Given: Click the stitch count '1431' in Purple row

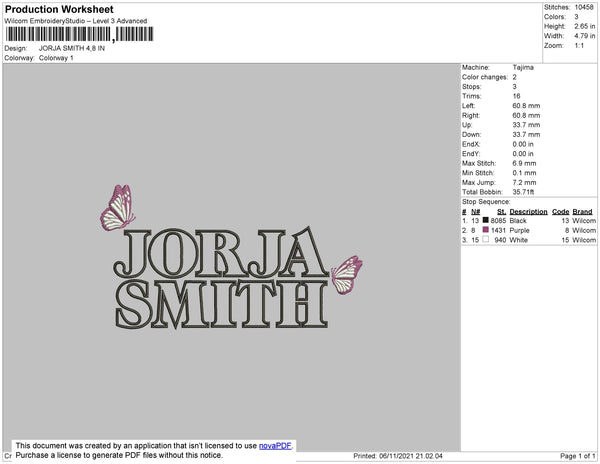Looking at the screenshot, I should click(x=498, y=230).
